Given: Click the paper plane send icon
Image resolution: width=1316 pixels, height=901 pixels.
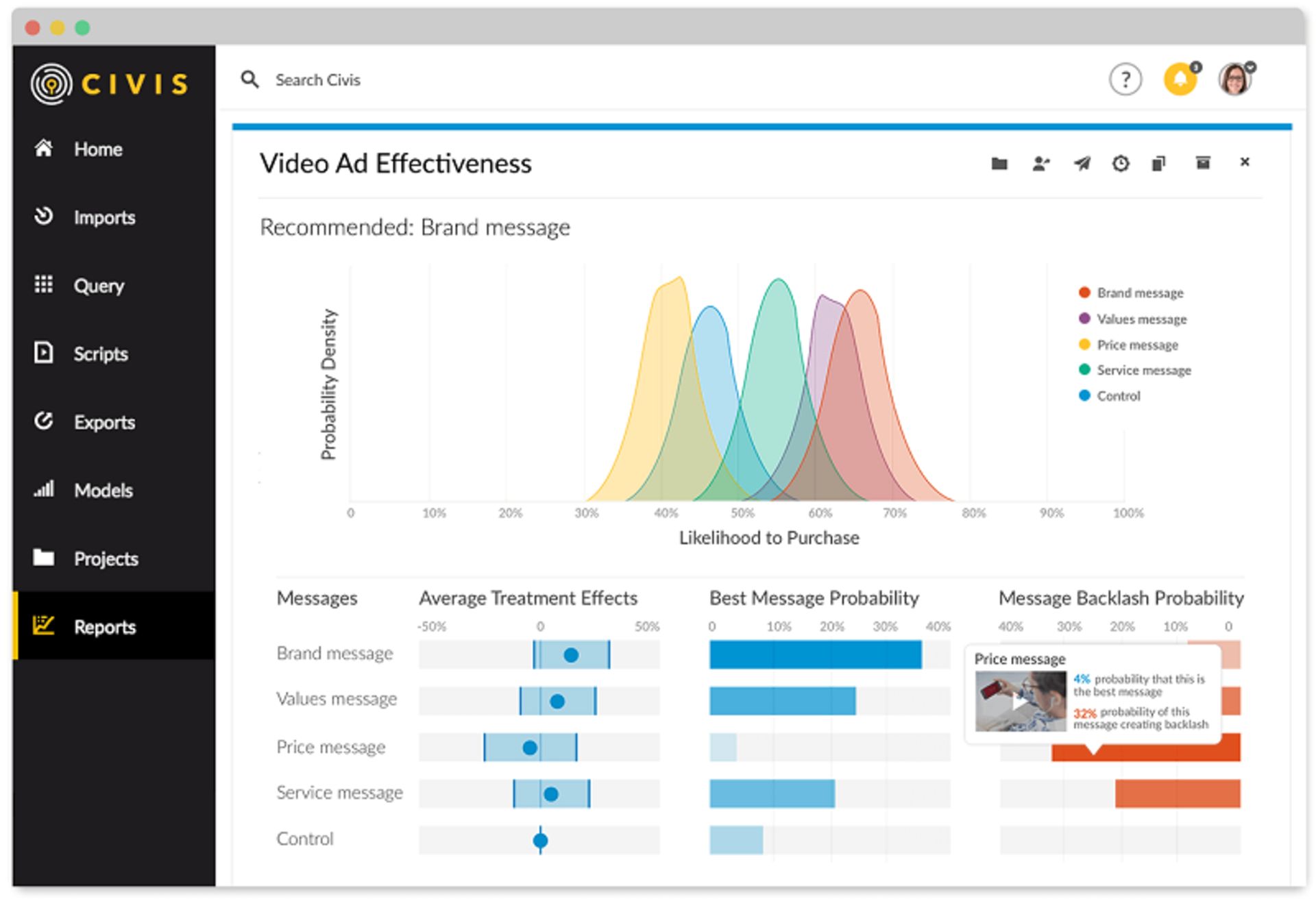Looking at the screenshot, I should click(x=1082, y=163).
